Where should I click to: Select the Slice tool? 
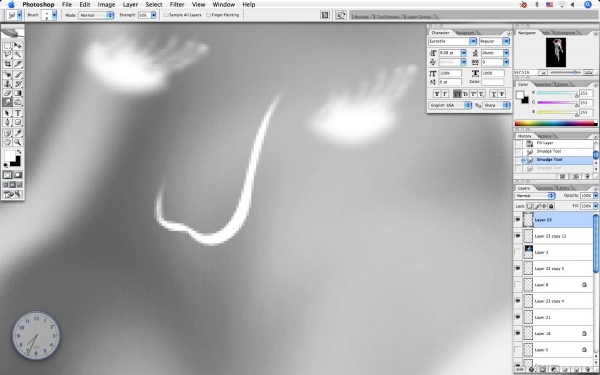[18, 64]
